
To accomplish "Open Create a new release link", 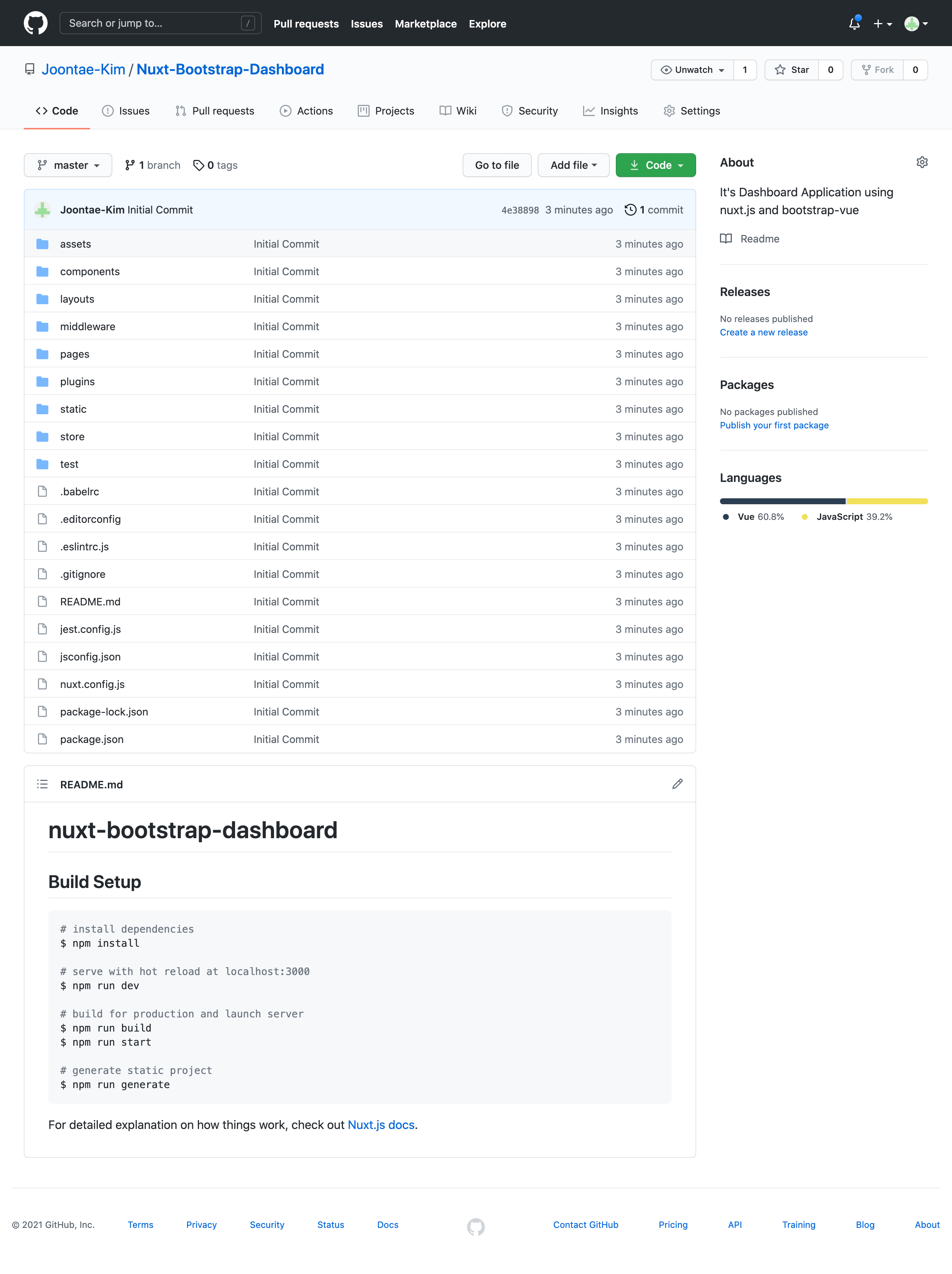I will pyautogui.click(x=764, y=332).
